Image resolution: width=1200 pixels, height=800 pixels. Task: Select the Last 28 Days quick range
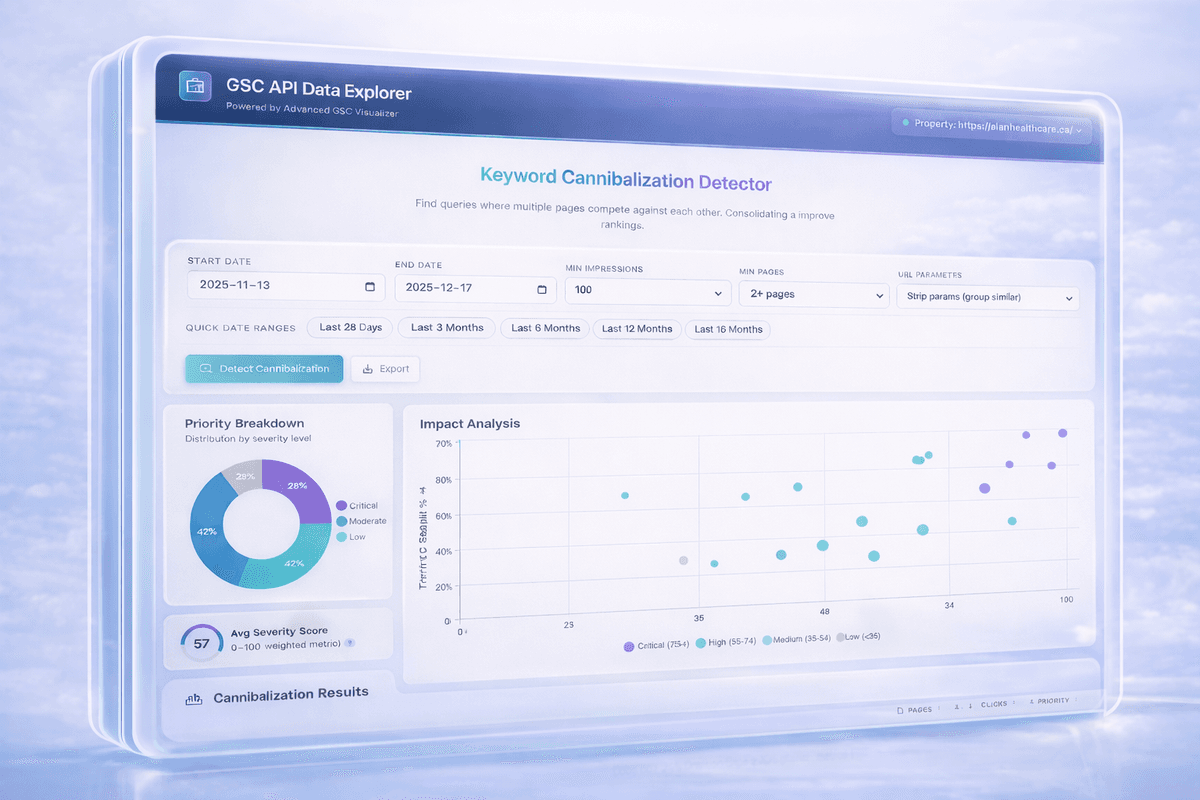point(350,327)
